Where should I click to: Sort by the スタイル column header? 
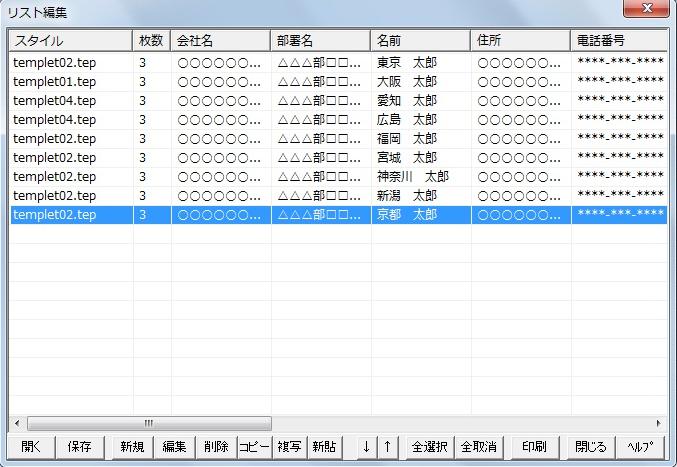coord(71,41)
